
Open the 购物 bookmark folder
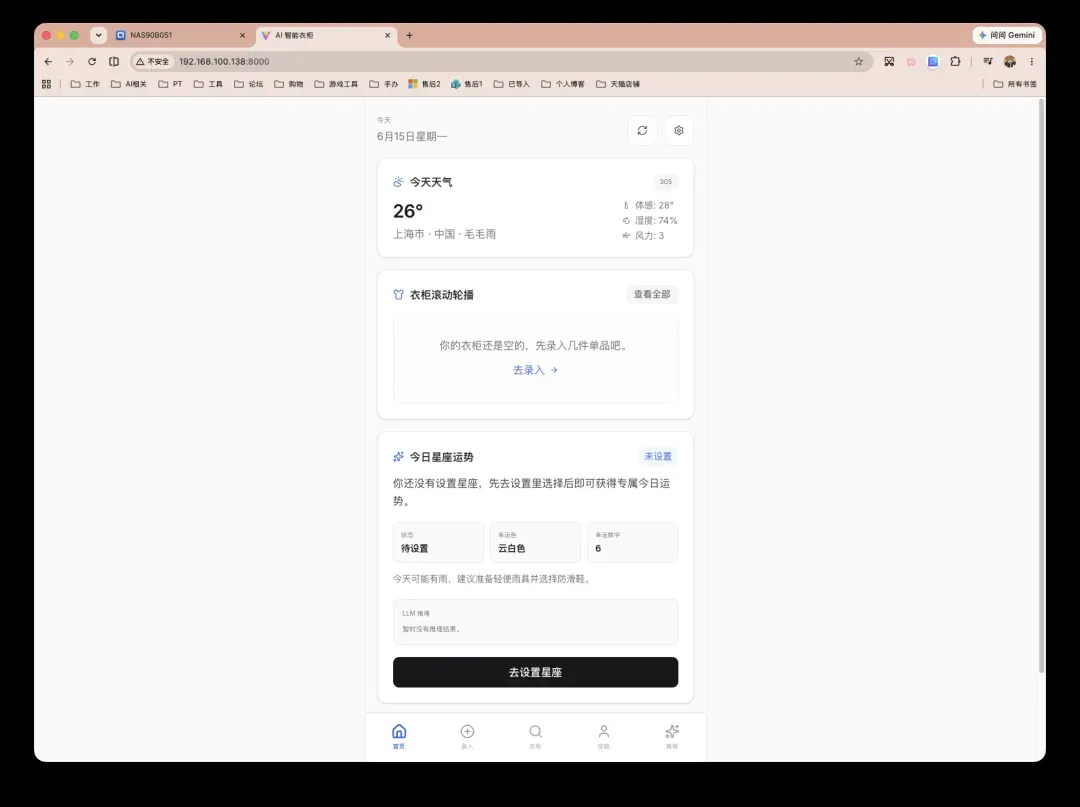point(289,84)
